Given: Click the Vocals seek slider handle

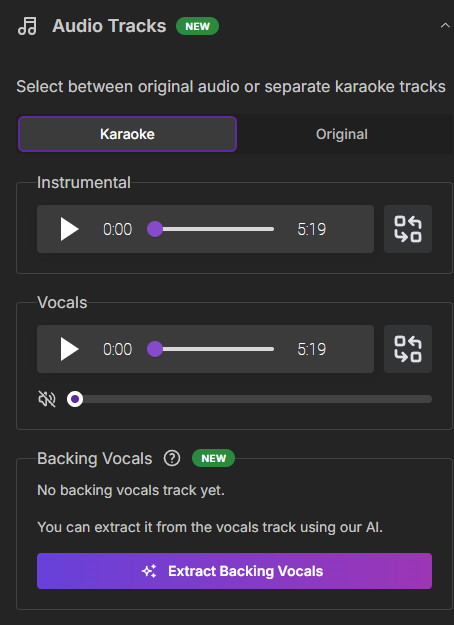Looking at the screenshot, I should [155, 349].
